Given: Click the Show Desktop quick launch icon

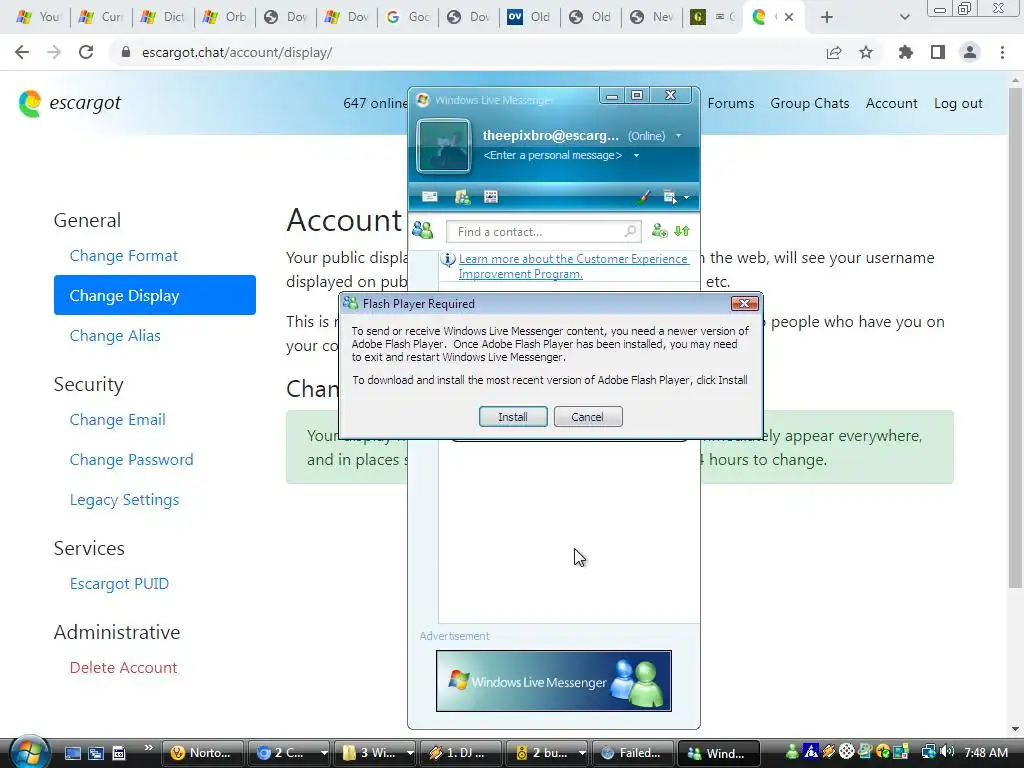Looking at the screenshot, I should click(x=72, y=753).
